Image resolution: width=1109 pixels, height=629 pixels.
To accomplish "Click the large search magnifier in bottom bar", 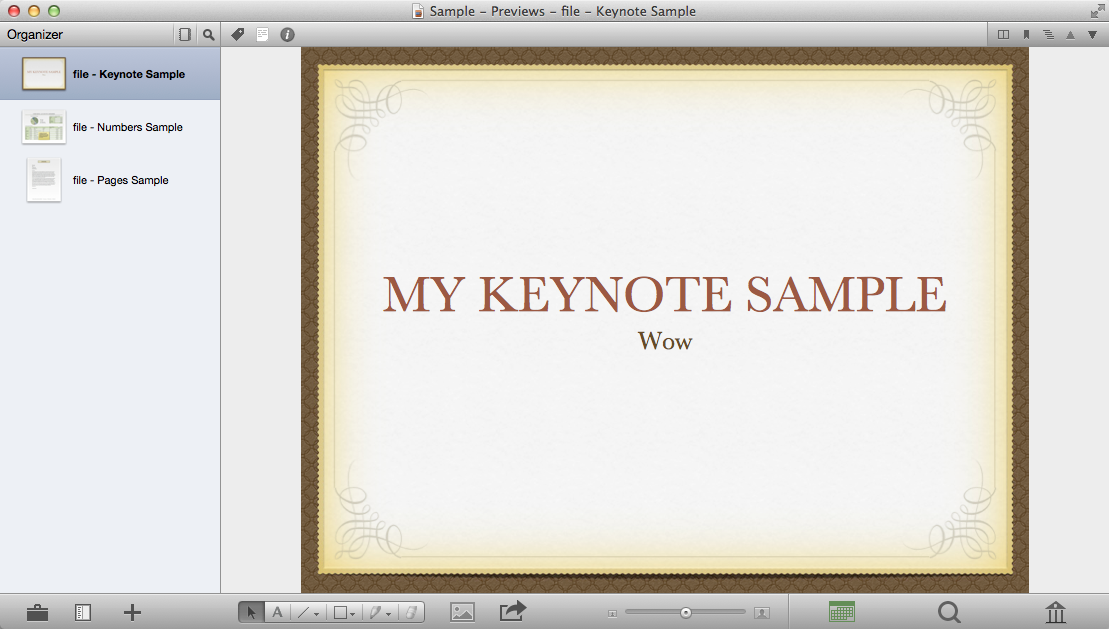I will 949,612.
